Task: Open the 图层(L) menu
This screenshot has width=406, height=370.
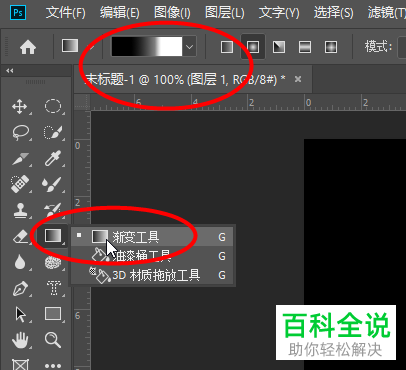Action: (224, 13)
